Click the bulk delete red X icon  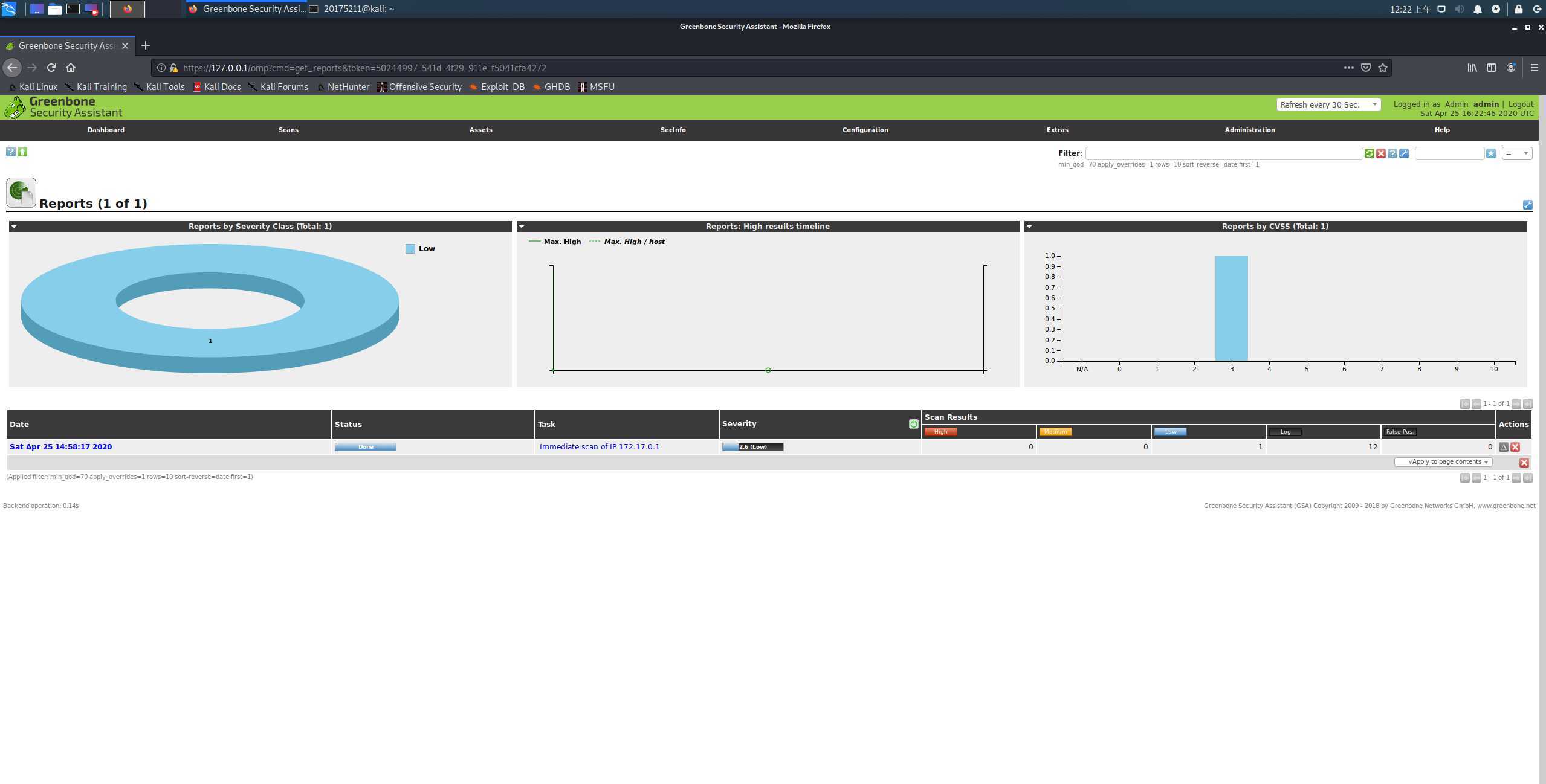point(1524,463)
